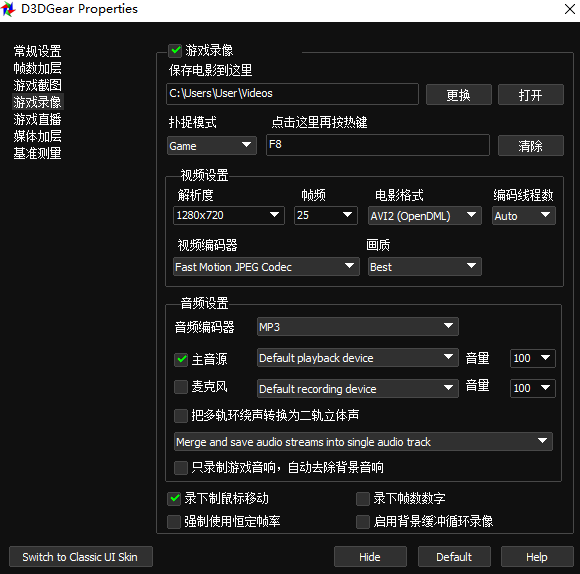Open the 画质 Best dropdown

tap(425, 266)
